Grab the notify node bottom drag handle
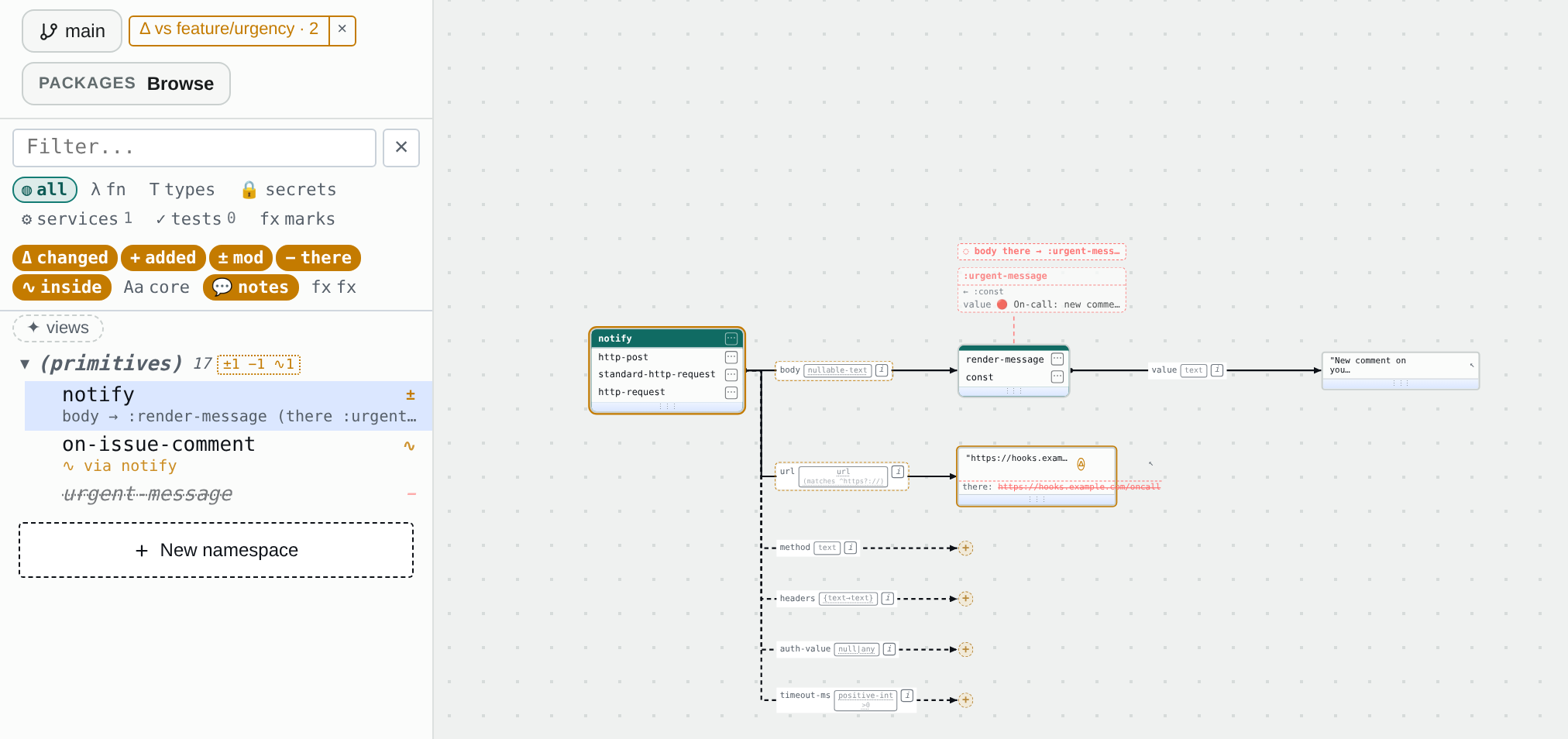Image resolution: width=1568 pixels, height=739 pixels. pyautogui.click(x=667, y=407)
